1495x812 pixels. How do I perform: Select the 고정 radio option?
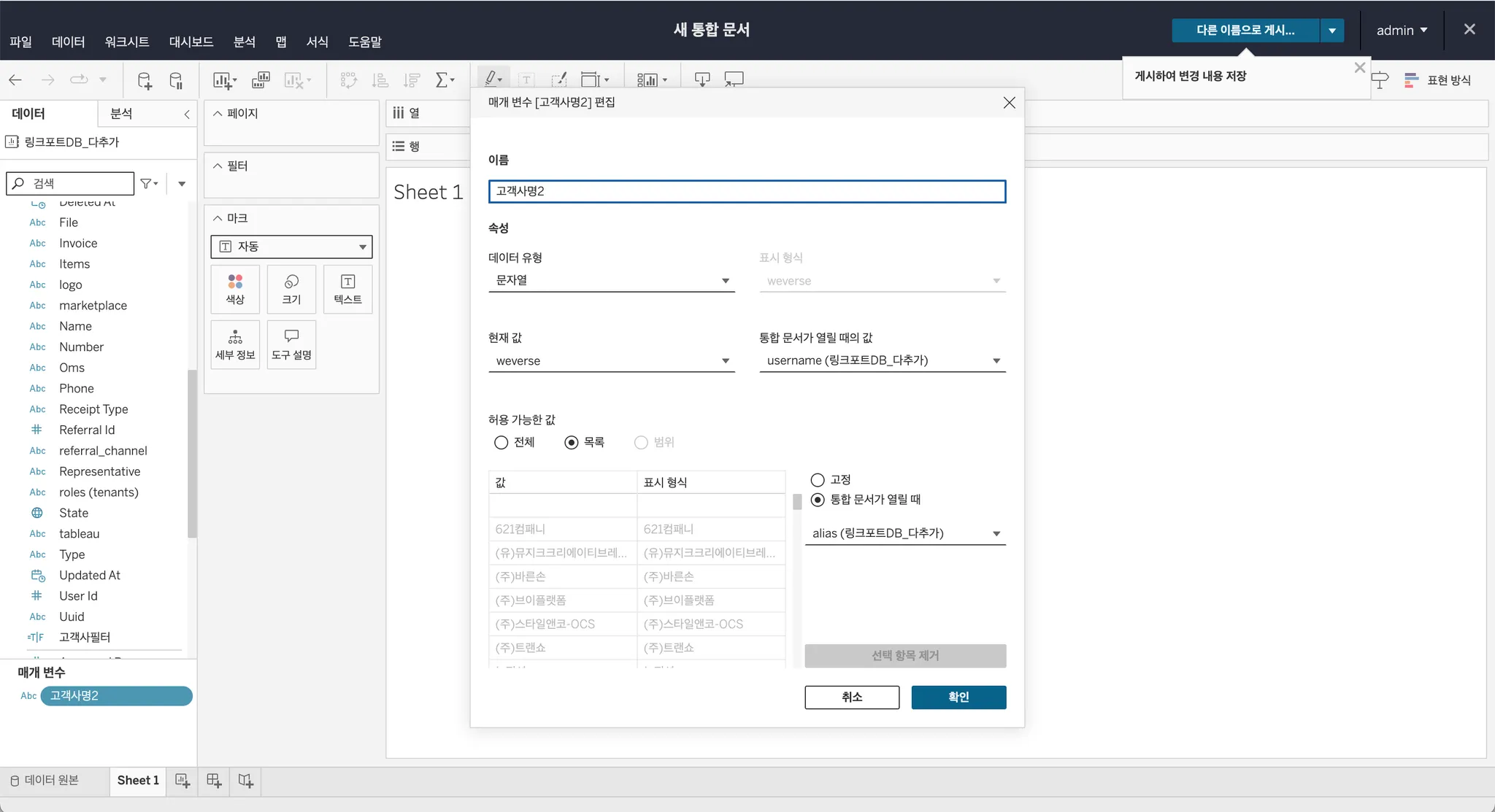(818, 479)
